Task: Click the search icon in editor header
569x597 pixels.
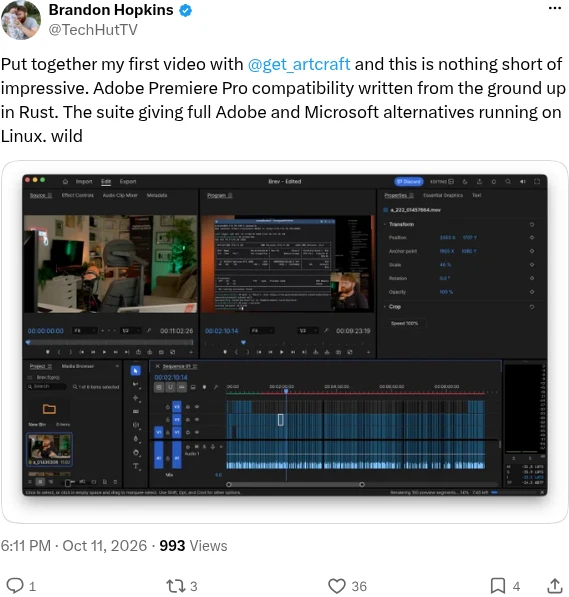Action: click(508, 182)
